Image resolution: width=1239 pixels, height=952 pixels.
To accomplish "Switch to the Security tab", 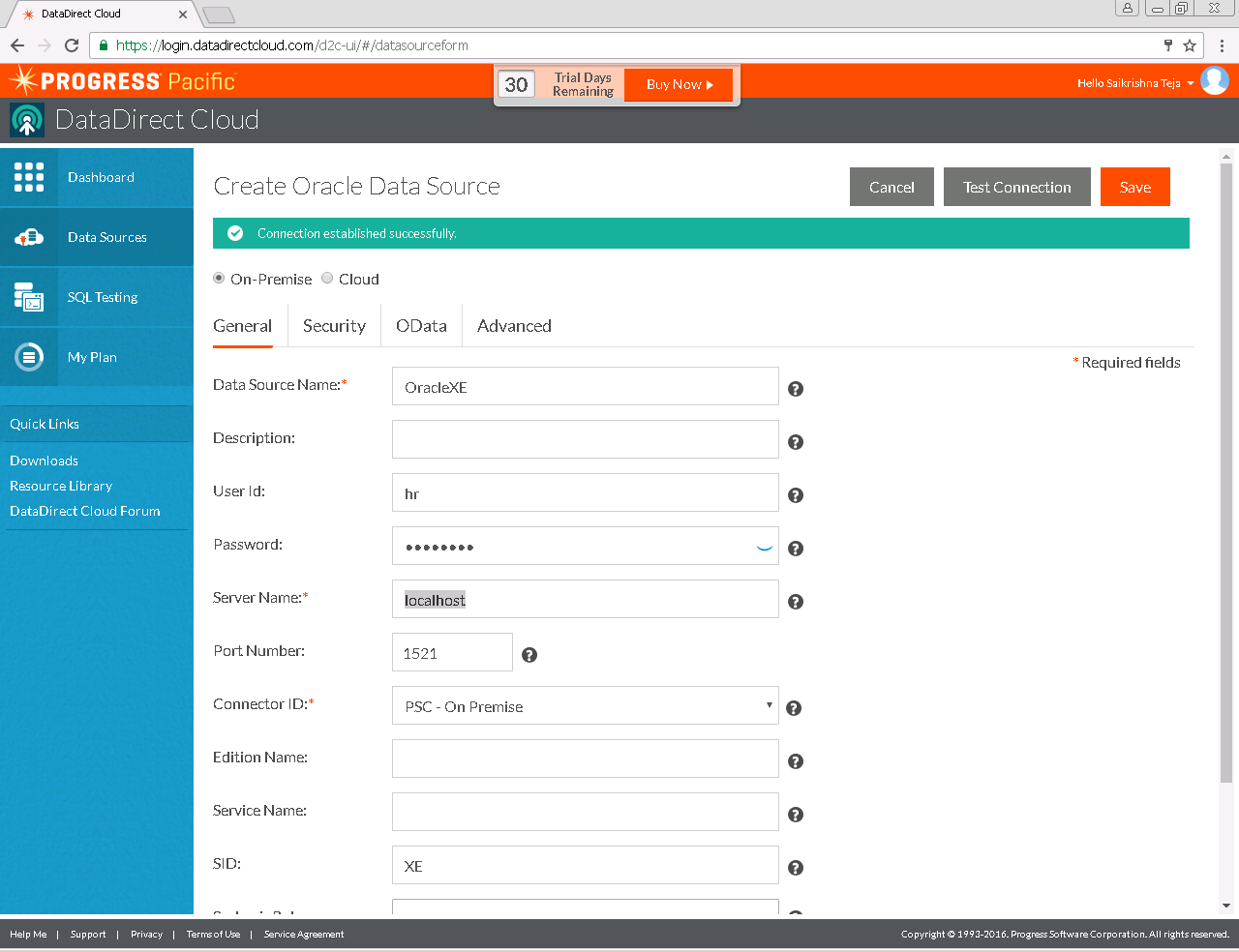I will (x=334, y=326).
